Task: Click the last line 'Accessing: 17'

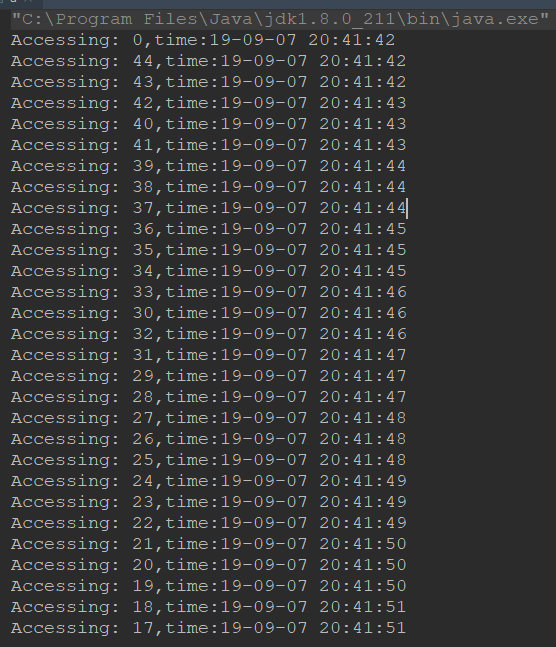Action: [x=208, y=628]
